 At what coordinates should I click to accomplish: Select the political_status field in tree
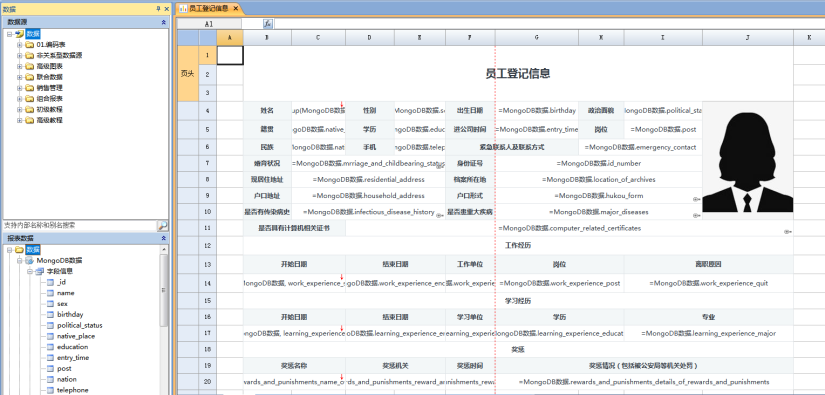tap(80, 326)
